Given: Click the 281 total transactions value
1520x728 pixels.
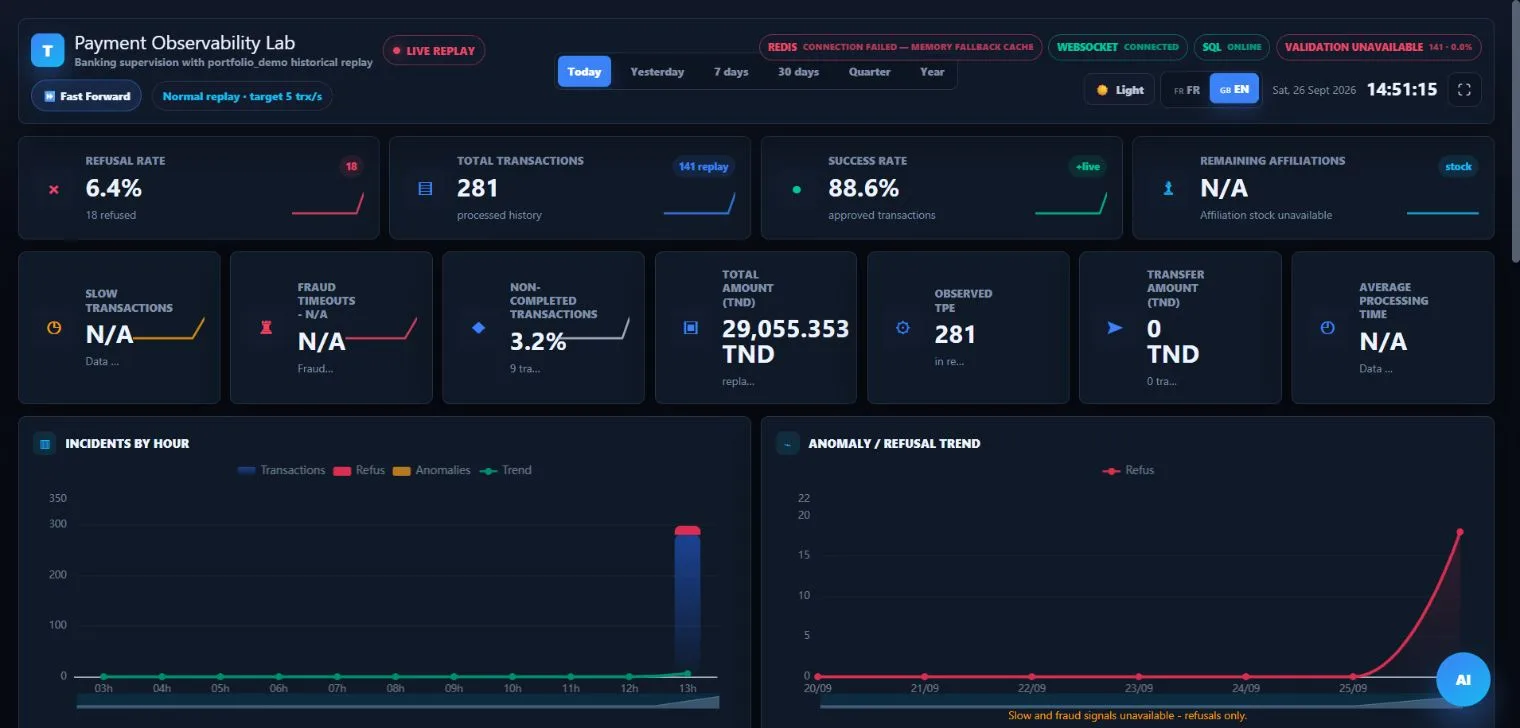Looking at the screenshot, I should click(x=478, y=188).
